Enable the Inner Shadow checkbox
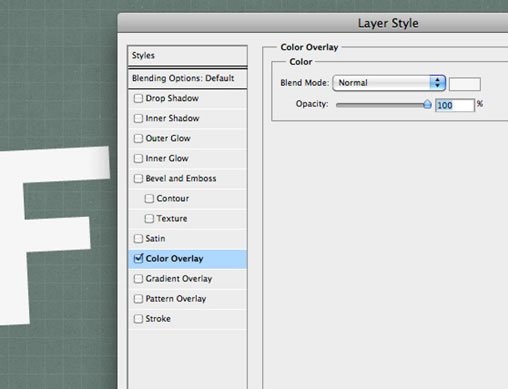This screenshot has height=389, width=508. tap(138, 118)
